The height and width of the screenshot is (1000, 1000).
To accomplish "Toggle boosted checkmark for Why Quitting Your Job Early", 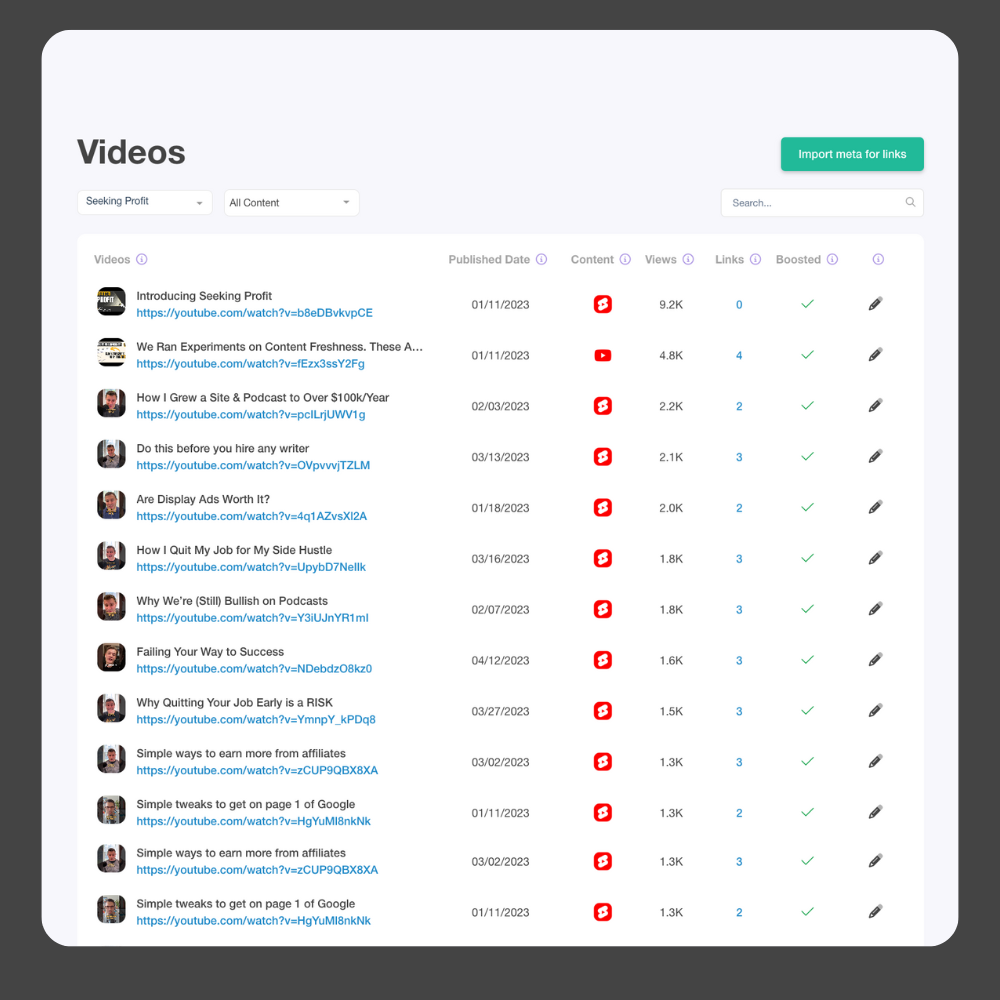I will 807,710.
